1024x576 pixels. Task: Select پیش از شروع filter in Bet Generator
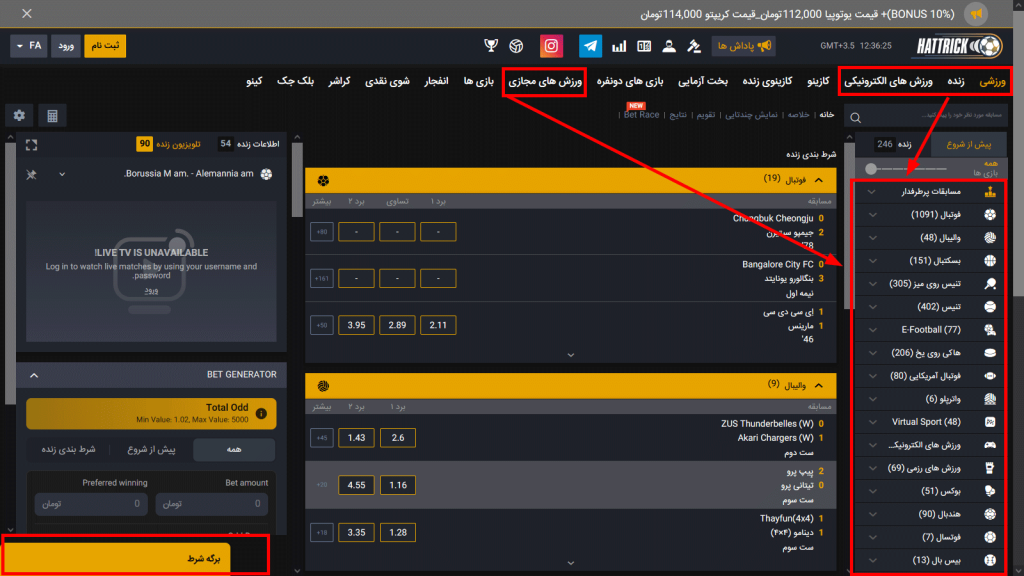153,450
